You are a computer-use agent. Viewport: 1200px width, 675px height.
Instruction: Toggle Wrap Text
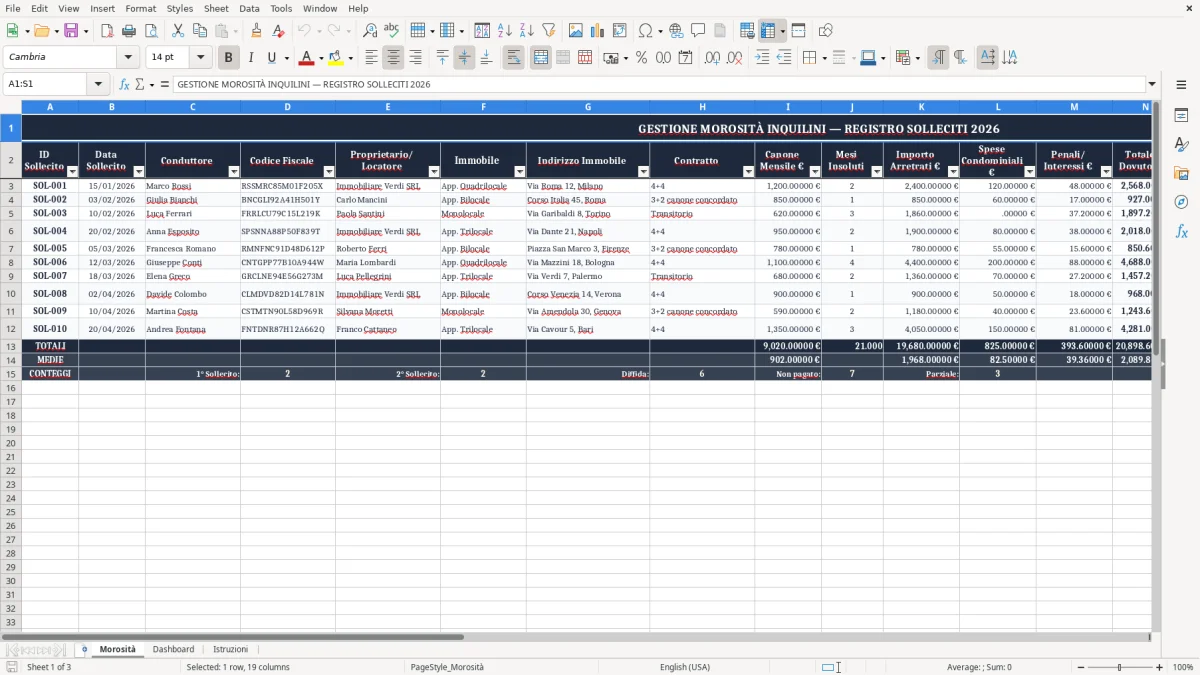click(x=513, y=58)
